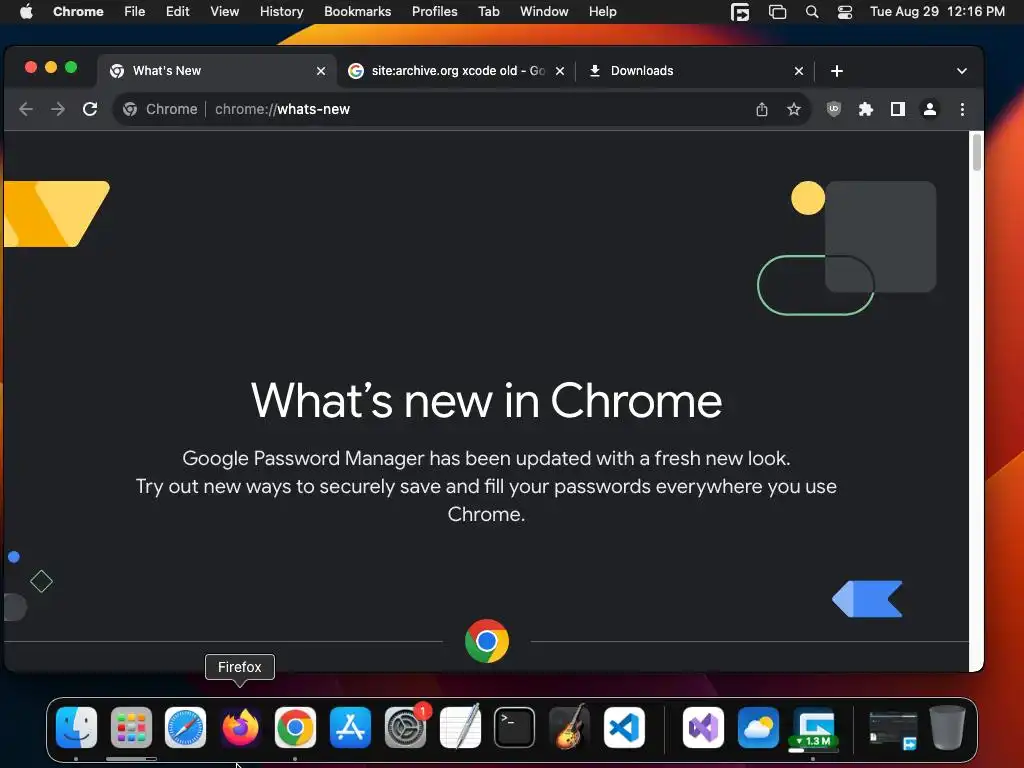Close the What's New tab

(321, 71)
